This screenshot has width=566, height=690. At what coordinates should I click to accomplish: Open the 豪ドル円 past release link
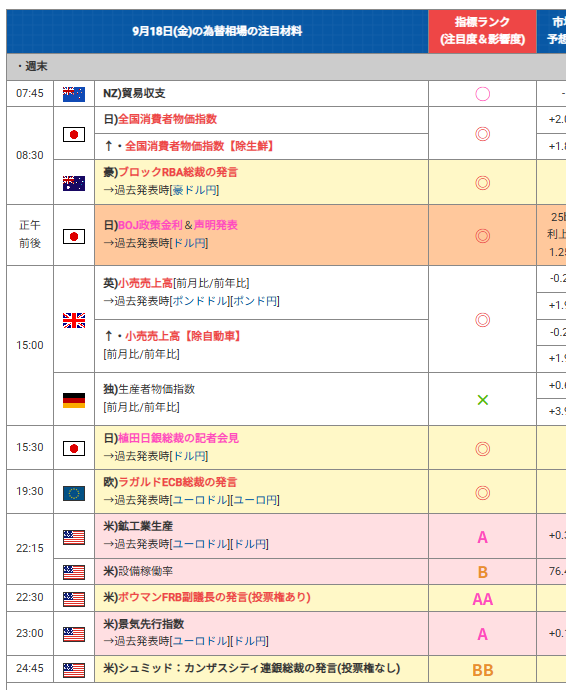[194, 190]
